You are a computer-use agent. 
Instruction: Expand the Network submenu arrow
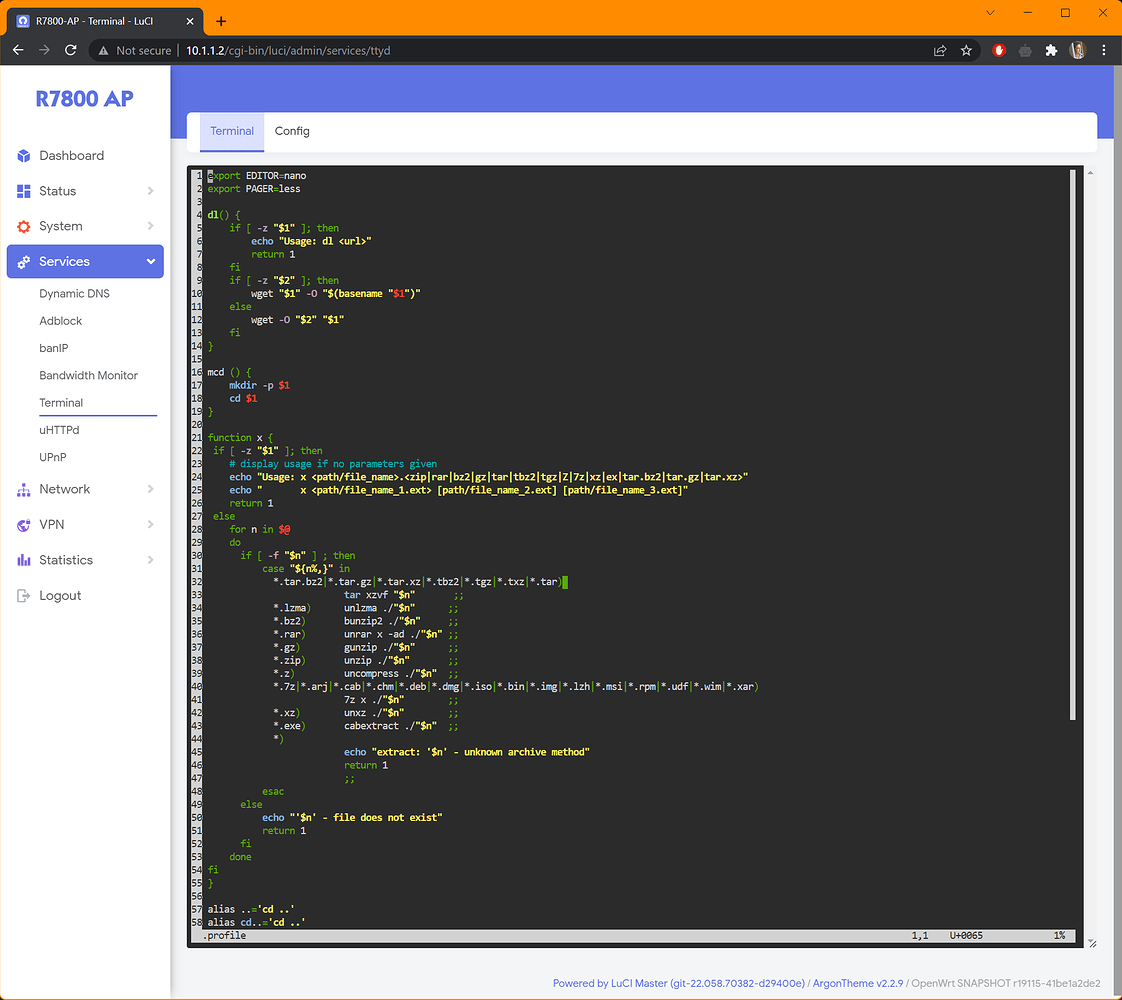(151, 490)
